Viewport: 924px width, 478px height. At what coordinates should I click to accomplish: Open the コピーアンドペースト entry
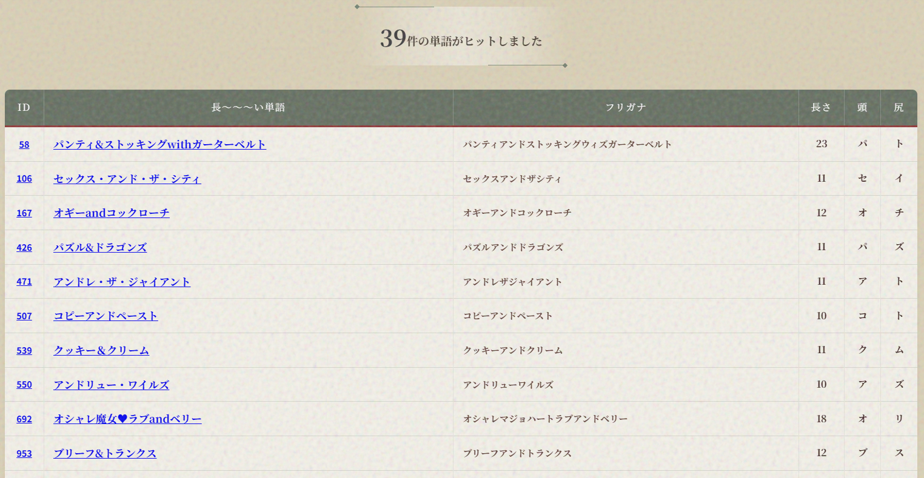point(105,316)
